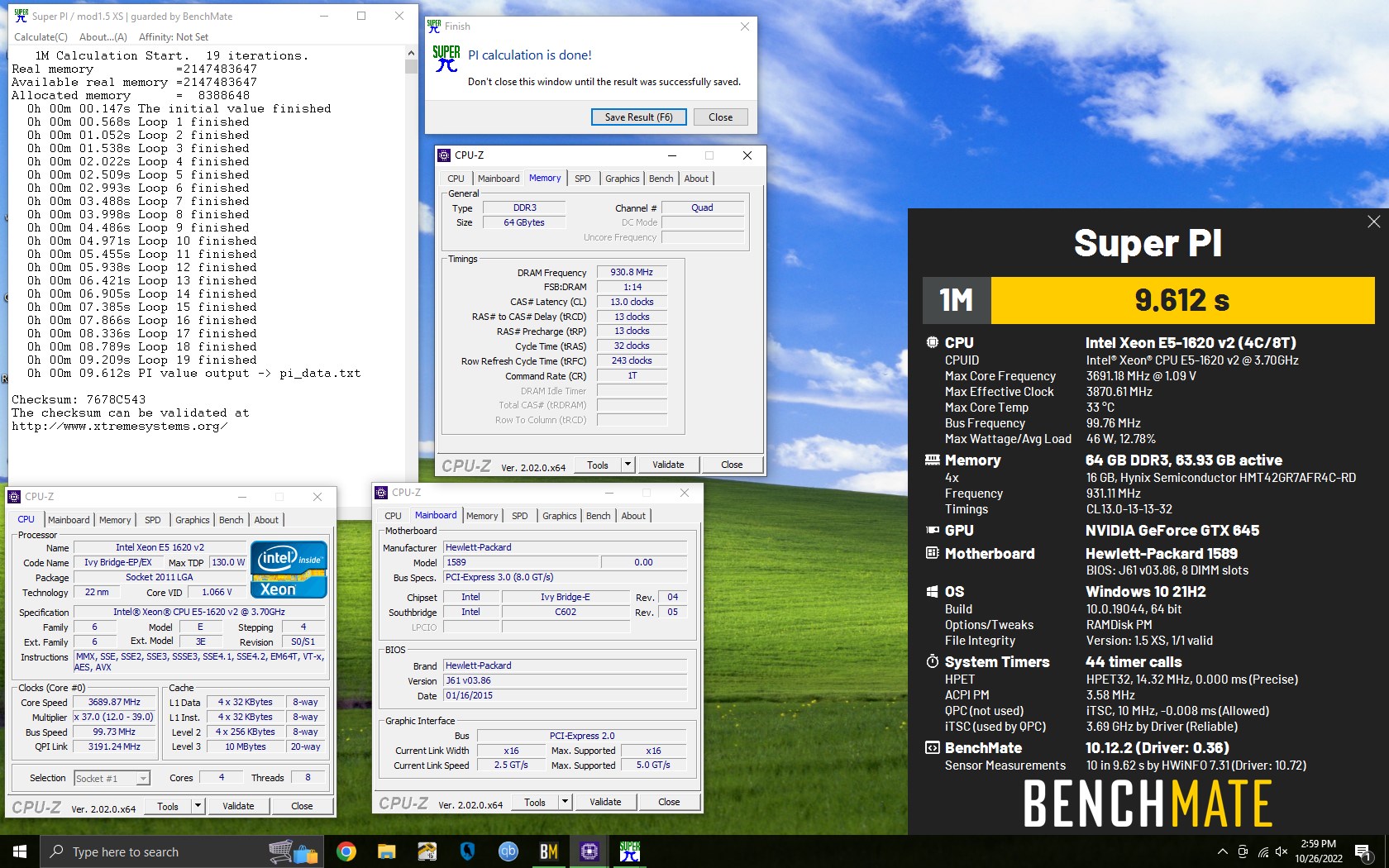Click Save Result (F6) button
This screenshot has height=868, width=1389.
[x=638, y=117]
